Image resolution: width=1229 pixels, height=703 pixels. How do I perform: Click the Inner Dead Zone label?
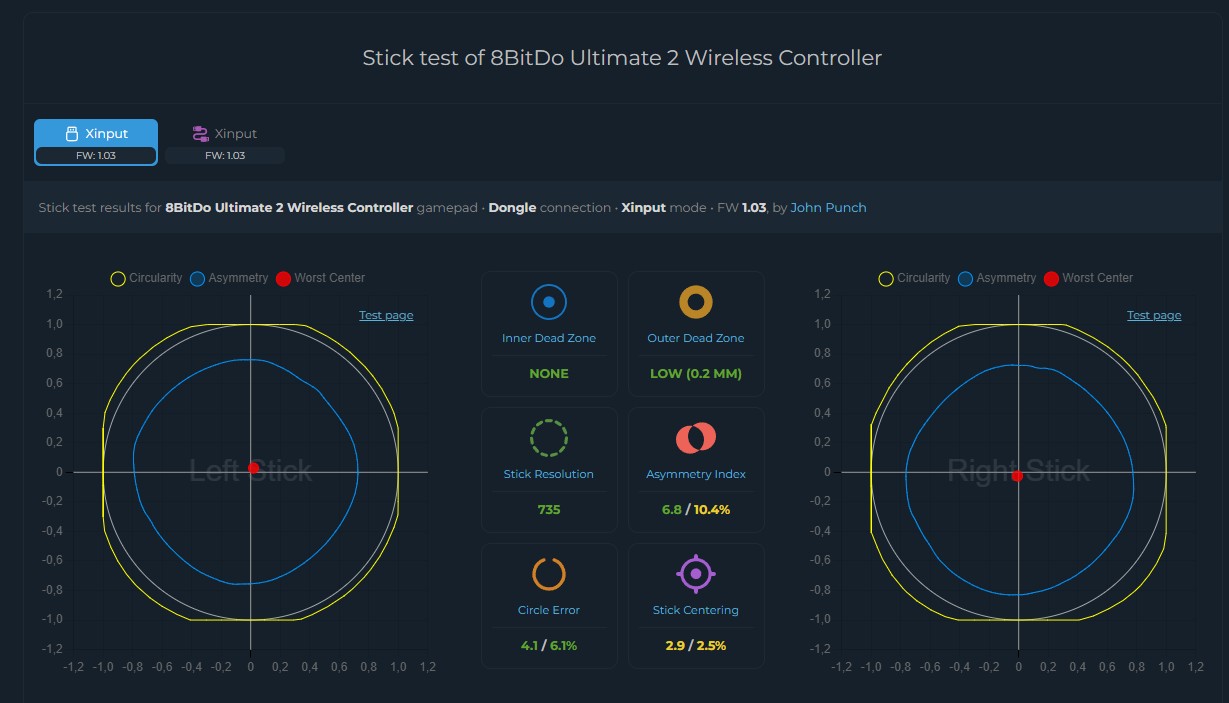point(549,339)
